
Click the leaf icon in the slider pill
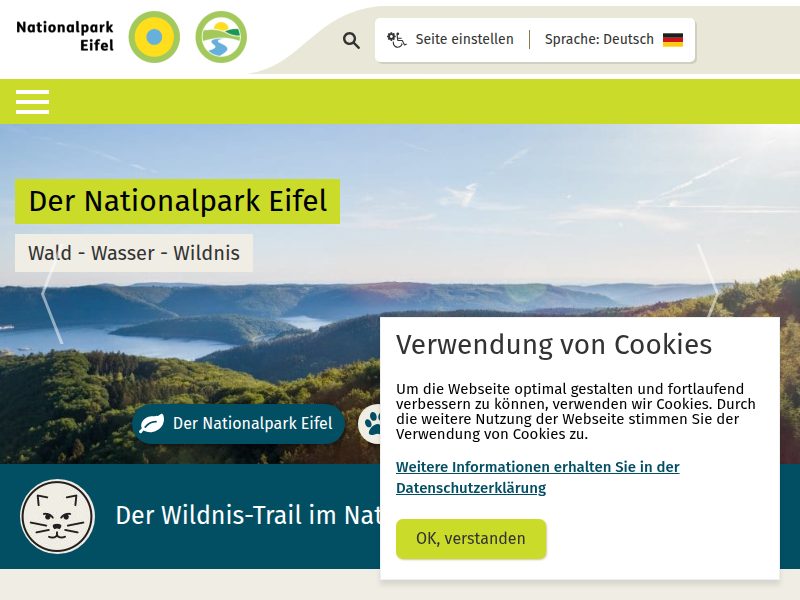[152, 423]
